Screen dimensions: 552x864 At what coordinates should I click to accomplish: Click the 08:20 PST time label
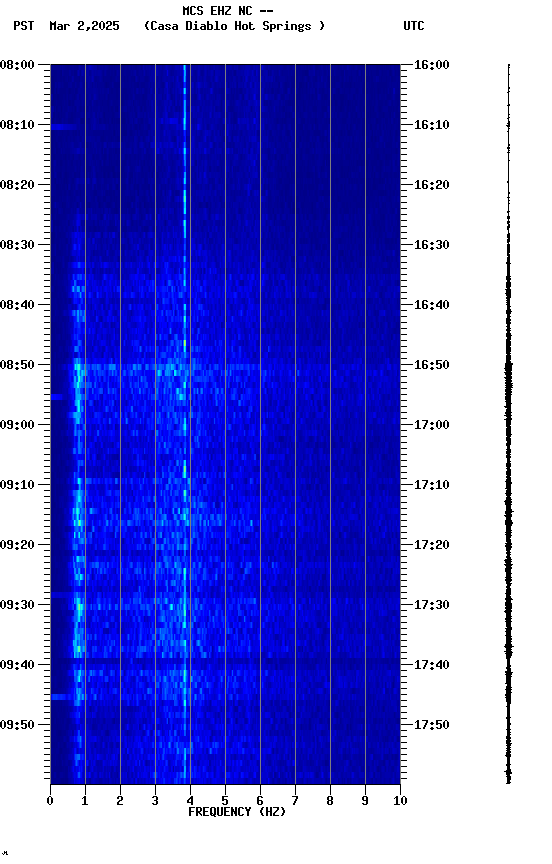tap(17, 185)
